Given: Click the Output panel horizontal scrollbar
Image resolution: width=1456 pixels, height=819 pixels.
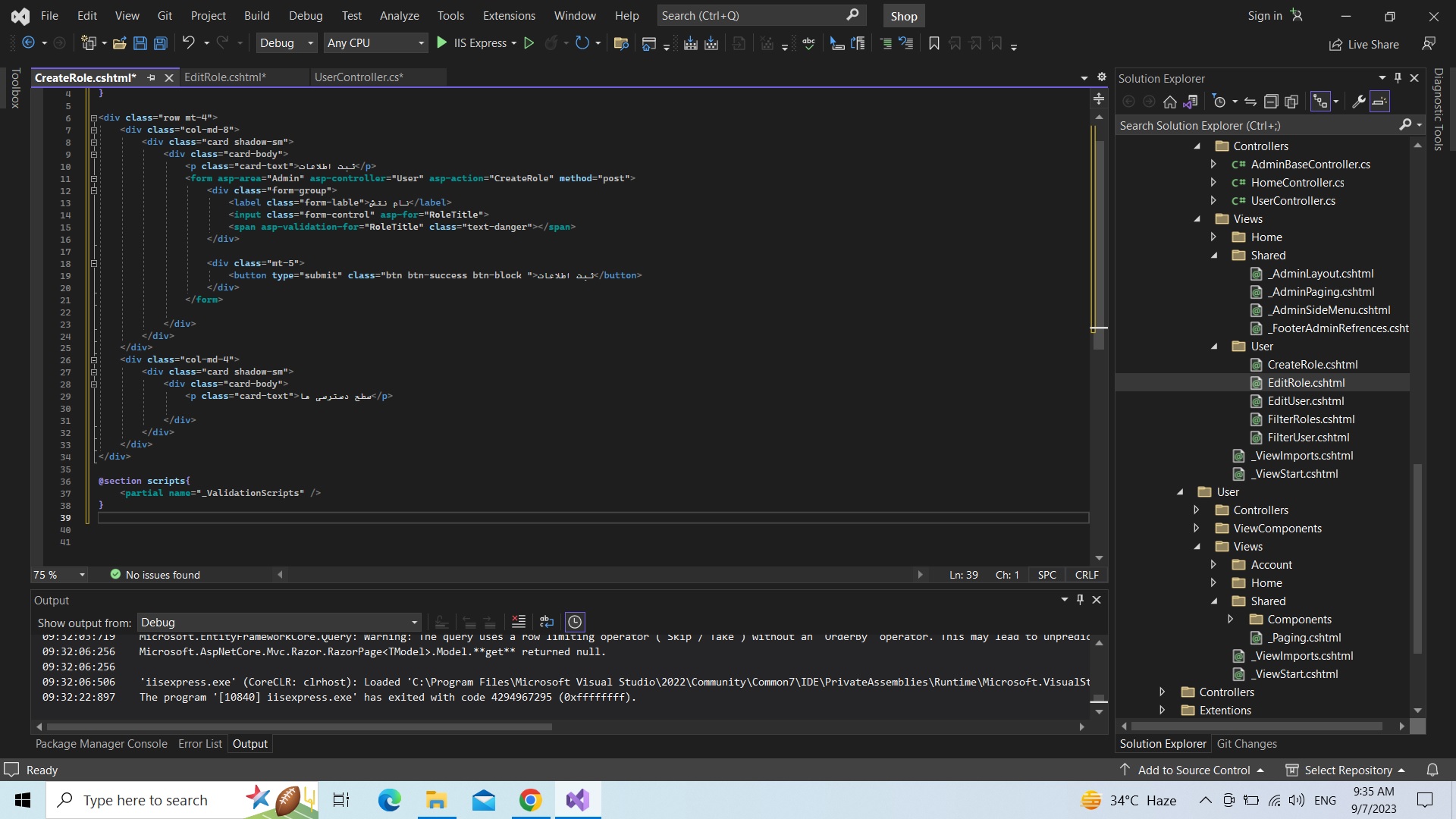Looking at the screenshot, I should (x=300, y=726).
